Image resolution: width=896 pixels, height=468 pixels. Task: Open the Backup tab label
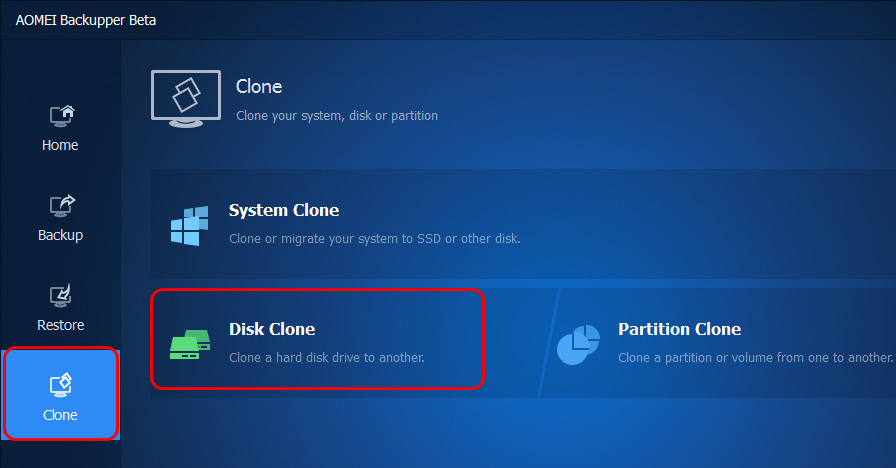click(60, 235)
